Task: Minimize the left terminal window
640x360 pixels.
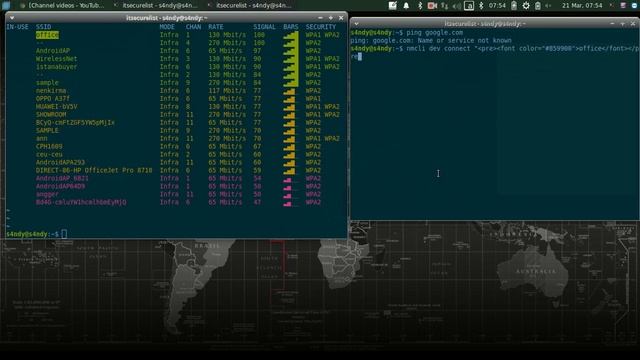Action: click(320, 18)
